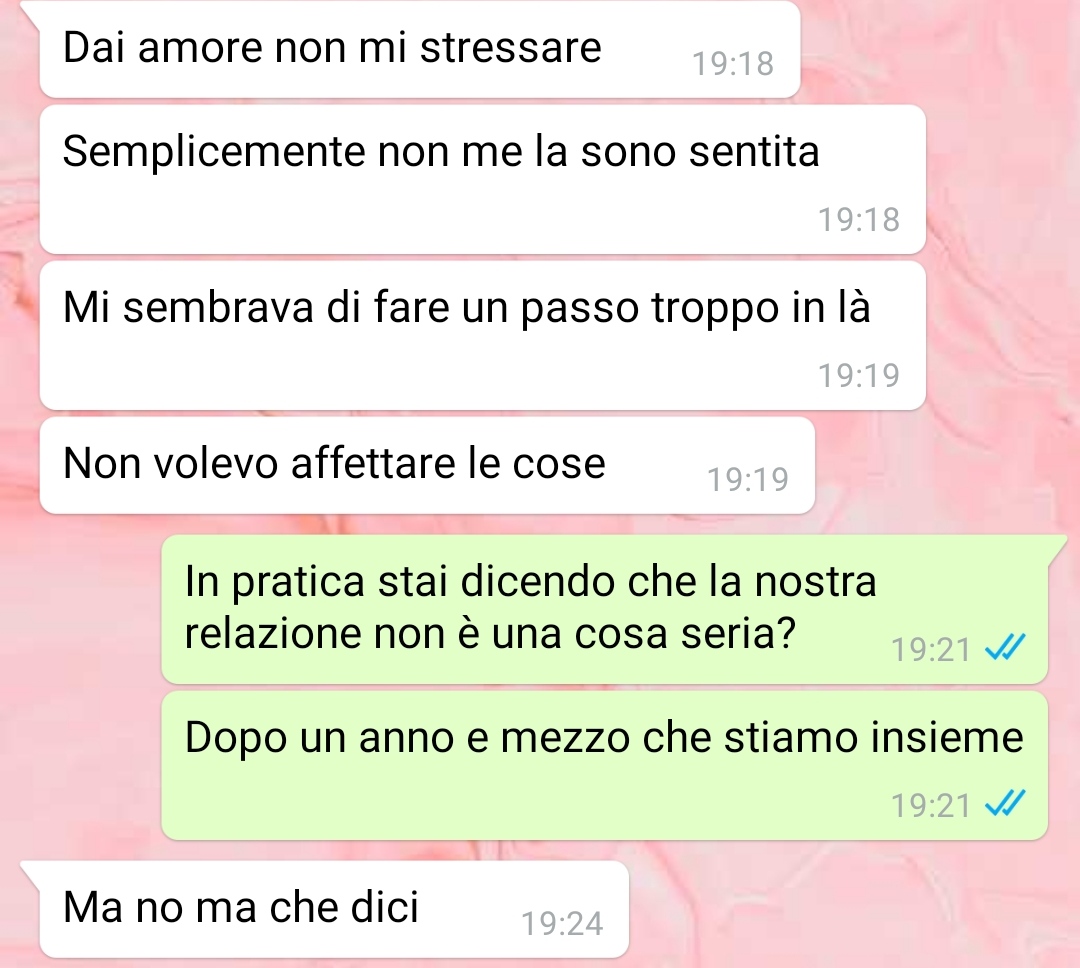Tap the word 'affettare' in the message
Screen dimensions: 1080x968
coord(373,462)
